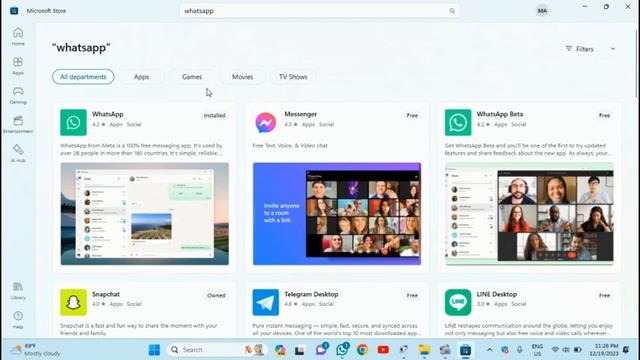Image resolution: width=640 pixels, height=360 pixels.
Task: Click Microsoft Store icon on taskbar
Action: (465, 350)
